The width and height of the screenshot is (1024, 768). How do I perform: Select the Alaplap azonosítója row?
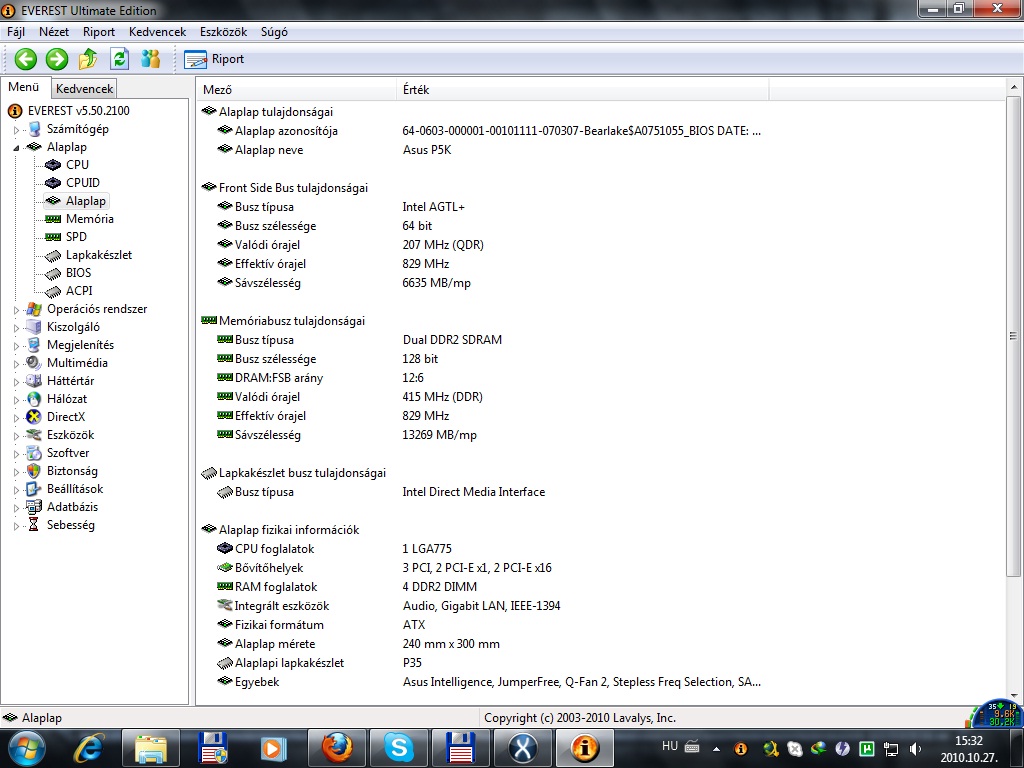(x=490, y=131)
